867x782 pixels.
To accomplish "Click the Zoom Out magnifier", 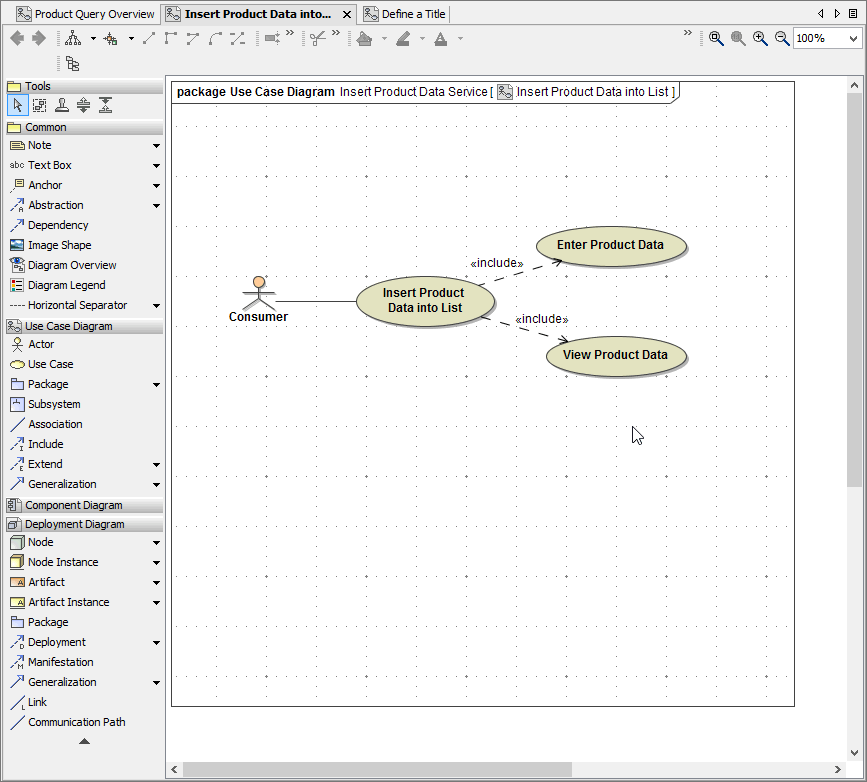I will (x=782, y=38).
